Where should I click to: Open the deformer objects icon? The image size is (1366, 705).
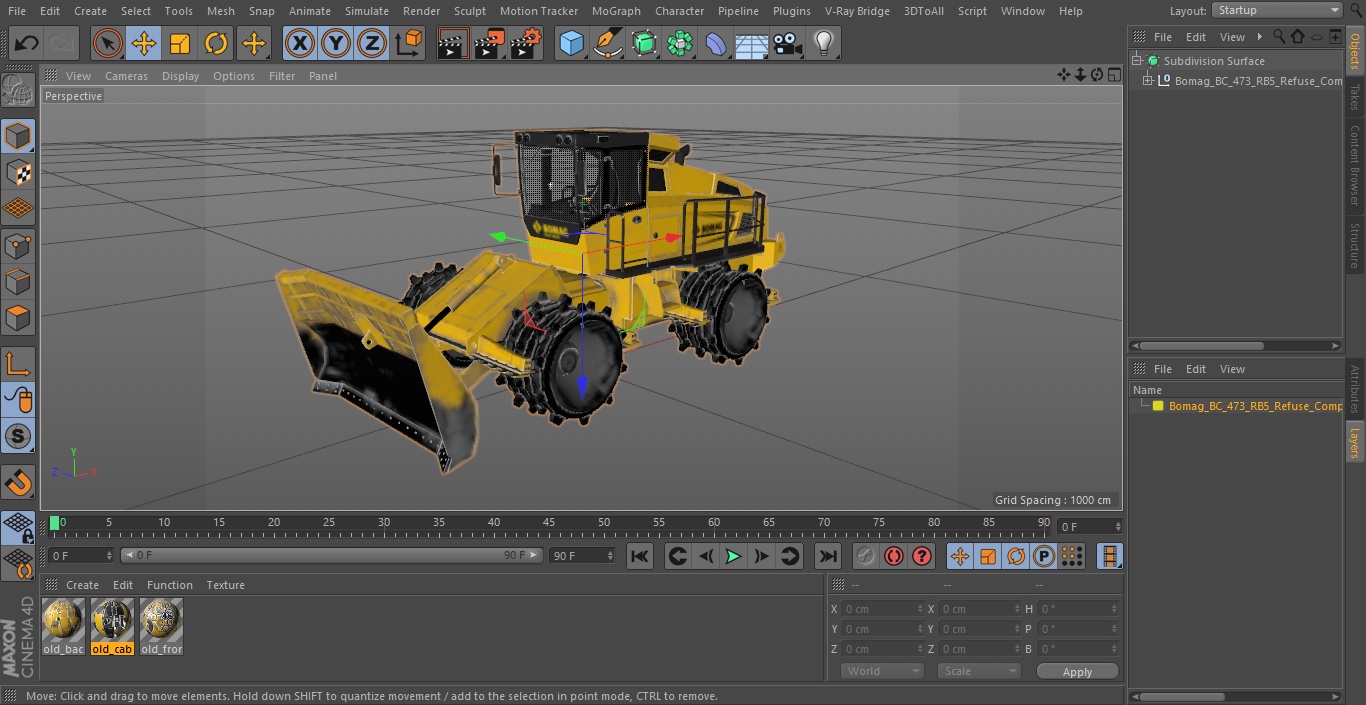(x=716, y=43)
